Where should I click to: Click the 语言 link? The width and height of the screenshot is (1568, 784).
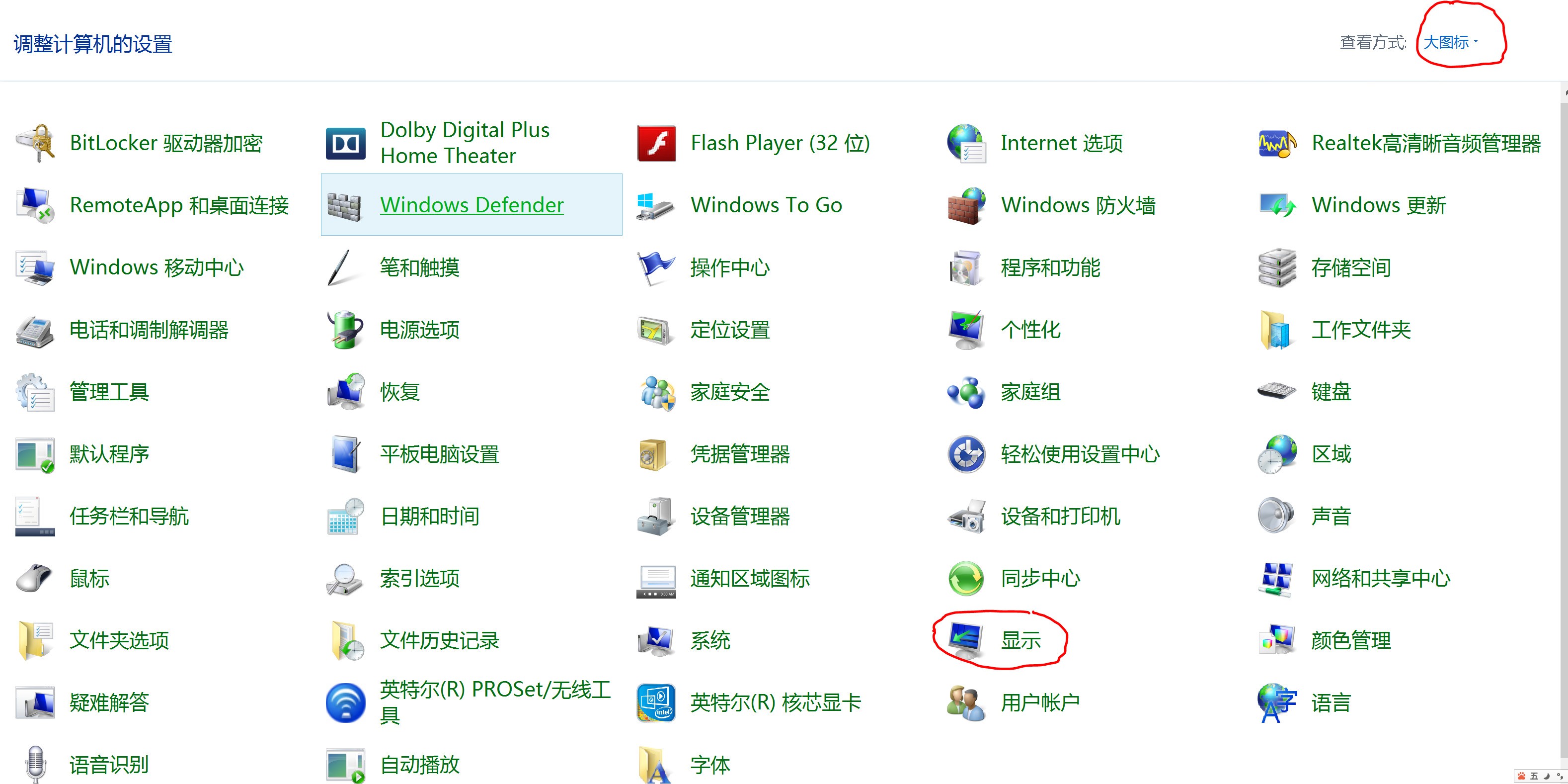1331,702
